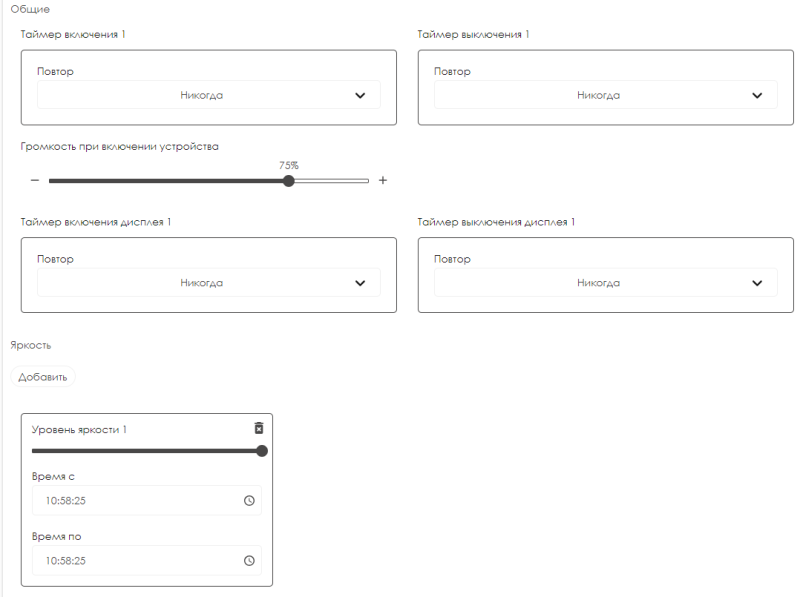This screenshot has height=597, width=800.
Task: Open the Повтор dropdown for Таймер выключения 1
Action: tap(598, 96)
